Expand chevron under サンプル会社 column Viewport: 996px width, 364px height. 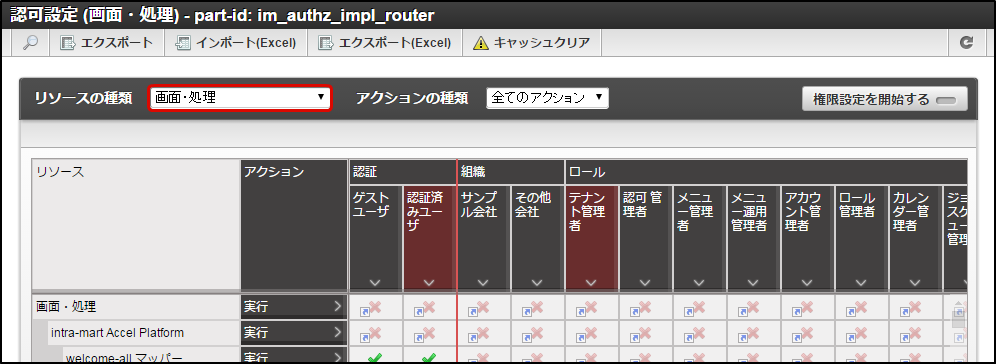483,283
